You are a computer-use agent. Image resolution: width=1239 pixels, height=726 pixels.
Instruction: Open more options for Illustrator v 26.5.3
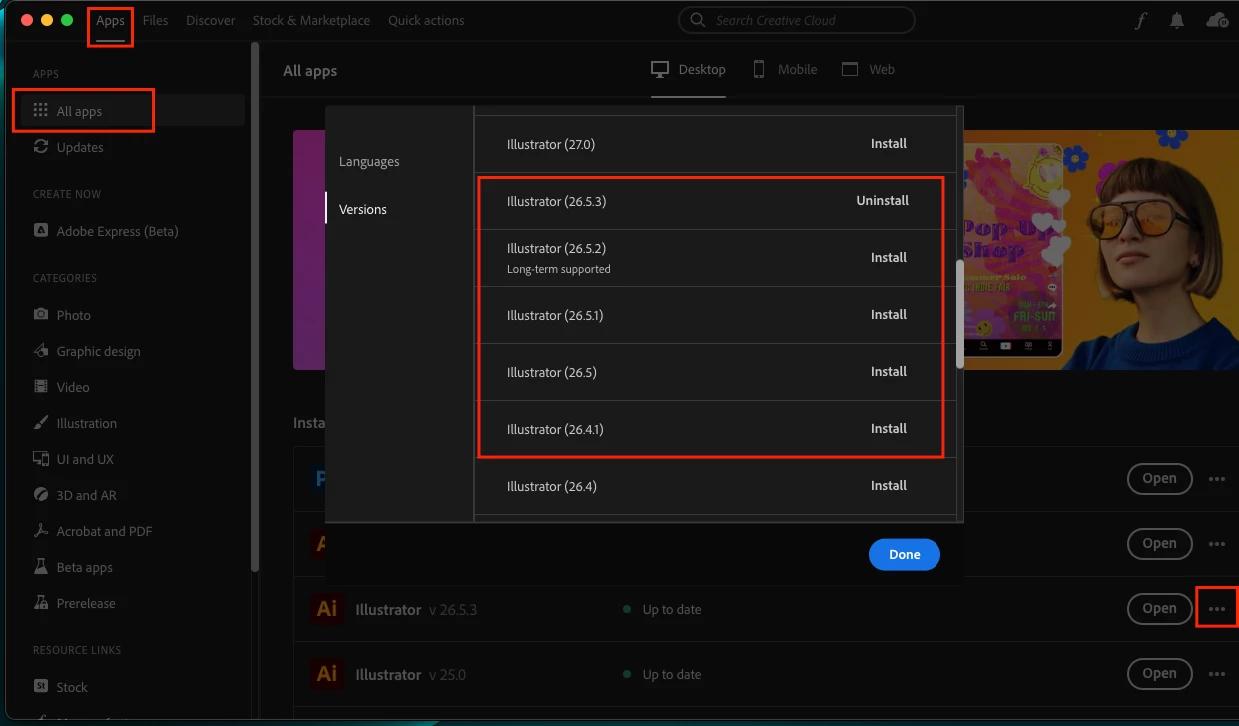pyautogui.click(x=1217, y=609)
